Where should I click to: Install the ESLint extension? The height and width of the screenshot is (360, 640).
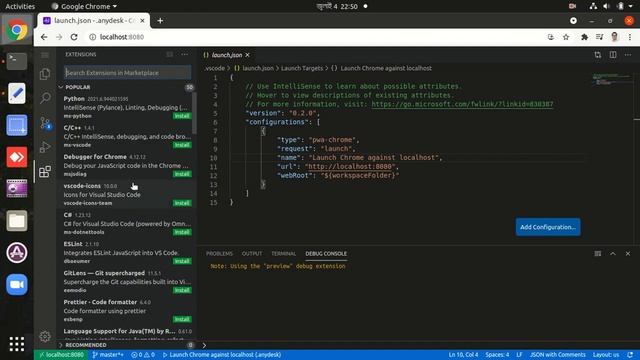[x=182, y=261]
